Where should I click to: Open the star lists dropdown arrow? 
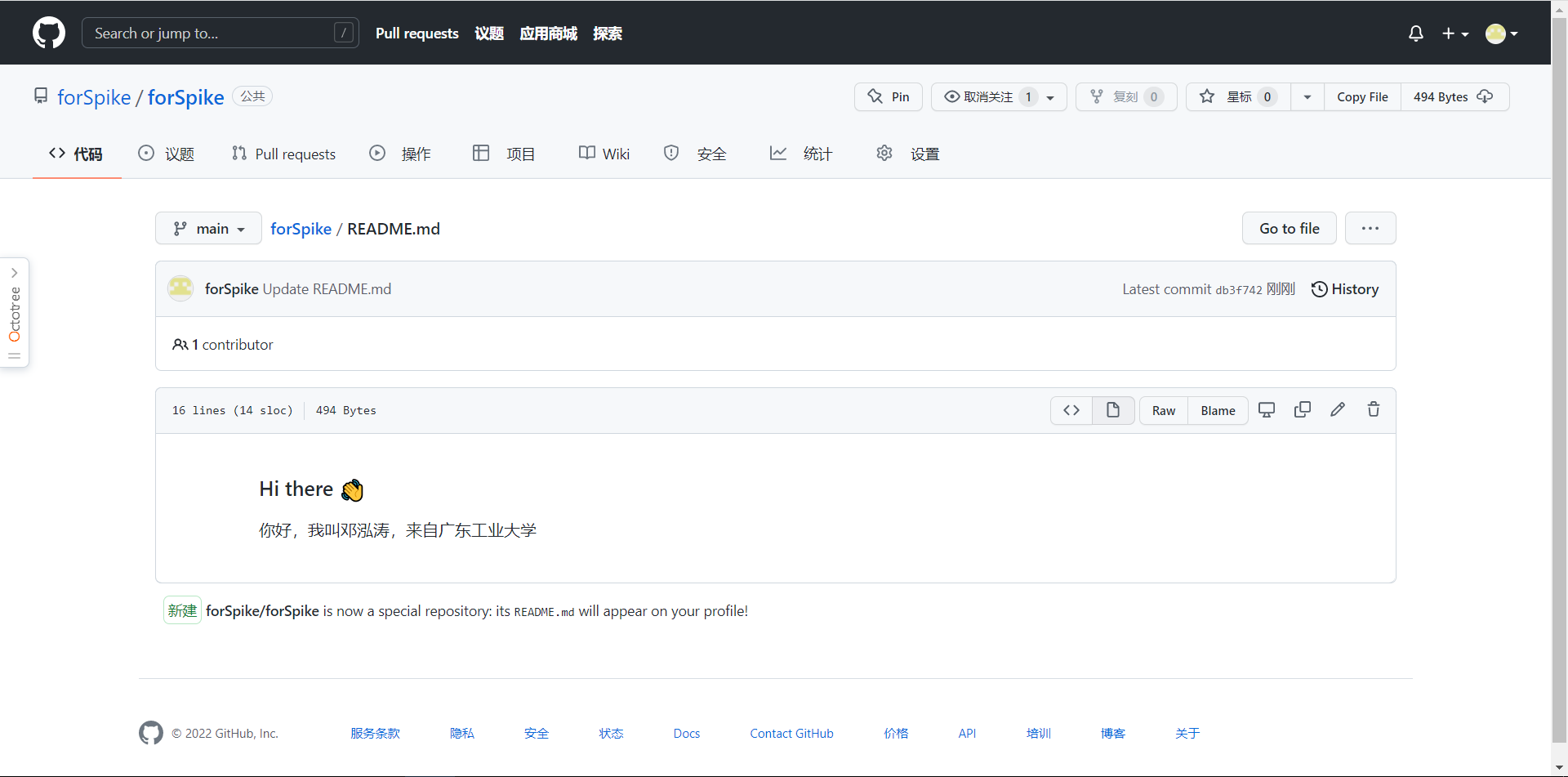click(1307, 96)
